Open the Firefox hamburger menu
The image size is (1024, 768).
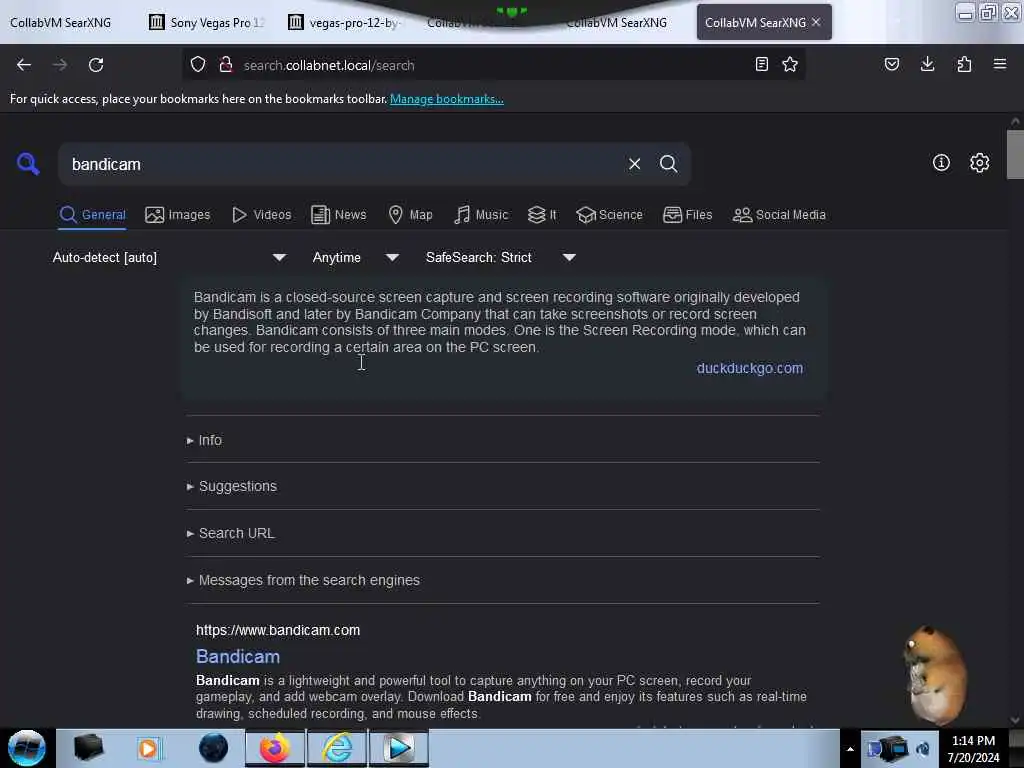click(1000, 65)
